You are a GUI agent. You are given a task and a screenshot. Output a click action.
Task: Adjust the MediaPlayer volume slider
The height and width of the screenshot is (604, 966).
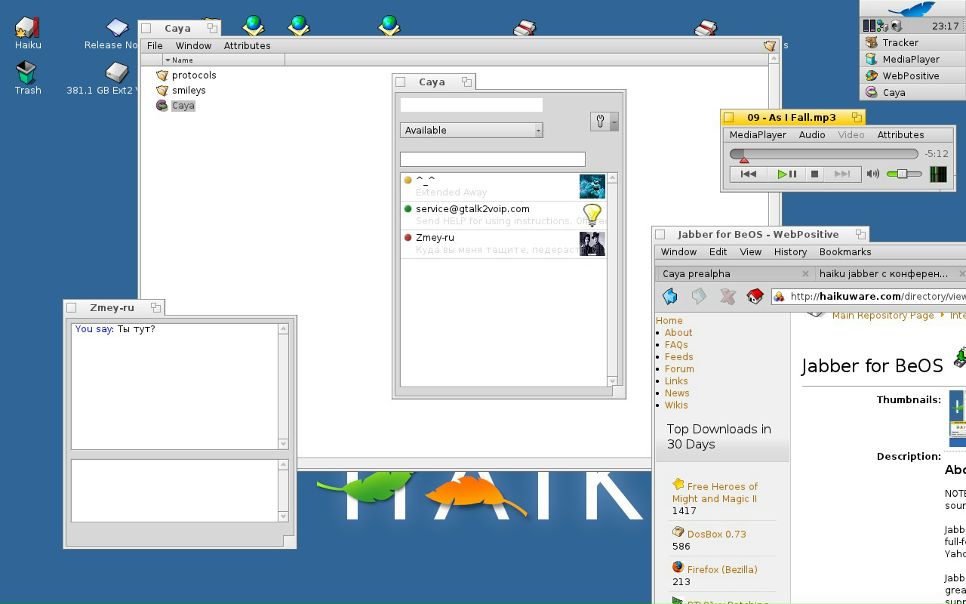(903, 174)
